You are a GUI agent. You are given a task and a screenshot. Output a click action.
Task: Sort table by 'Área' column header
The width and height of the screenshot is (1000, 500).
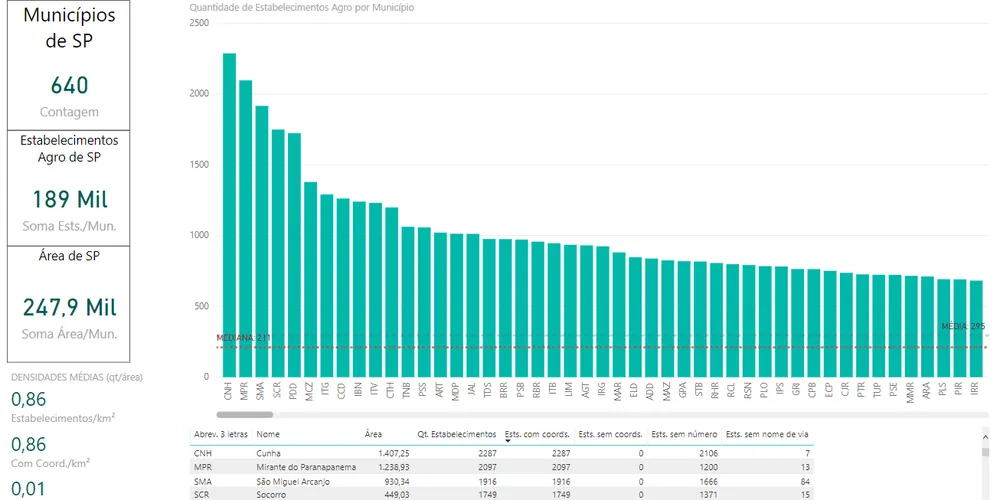click(373, 434)
